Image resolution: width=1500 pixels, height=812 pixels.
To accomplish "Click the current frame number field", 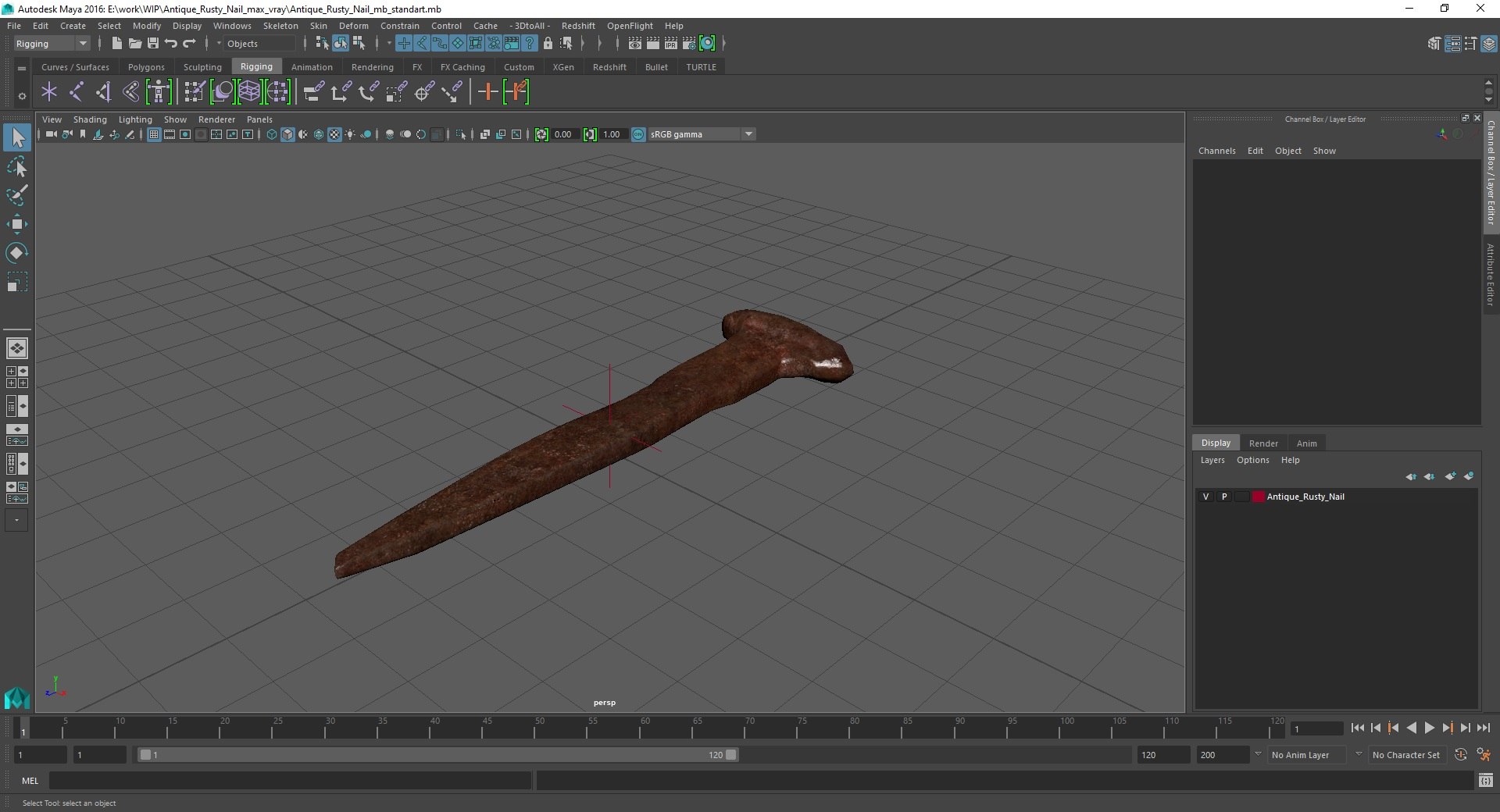I will point(1317,728).
